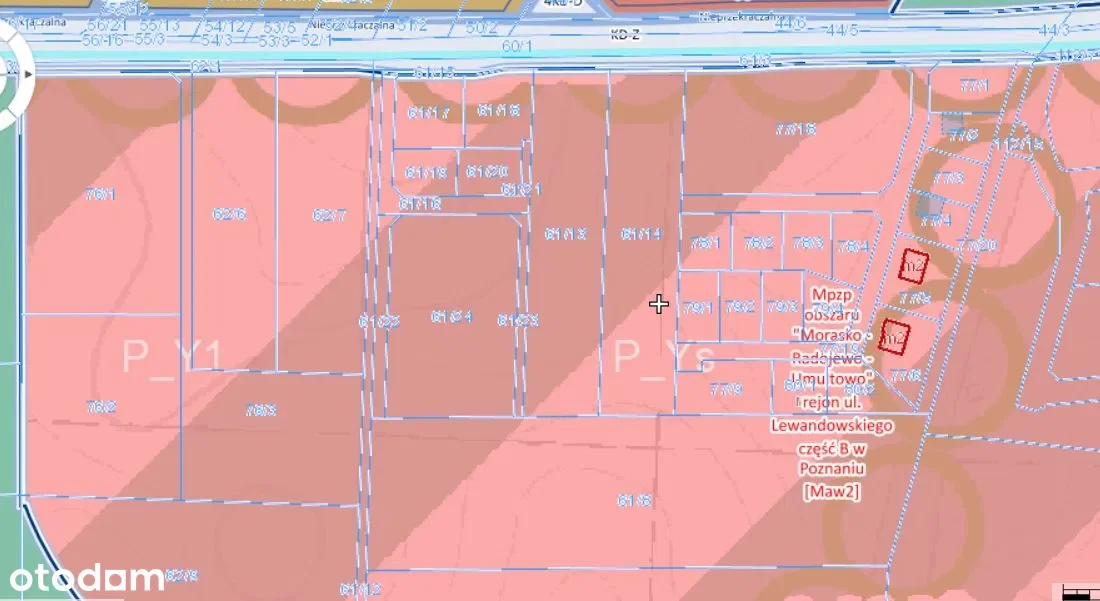Click the pan-right arrow on navigation wheel
Screen dimensions: 1100x601
coord(29,73)
